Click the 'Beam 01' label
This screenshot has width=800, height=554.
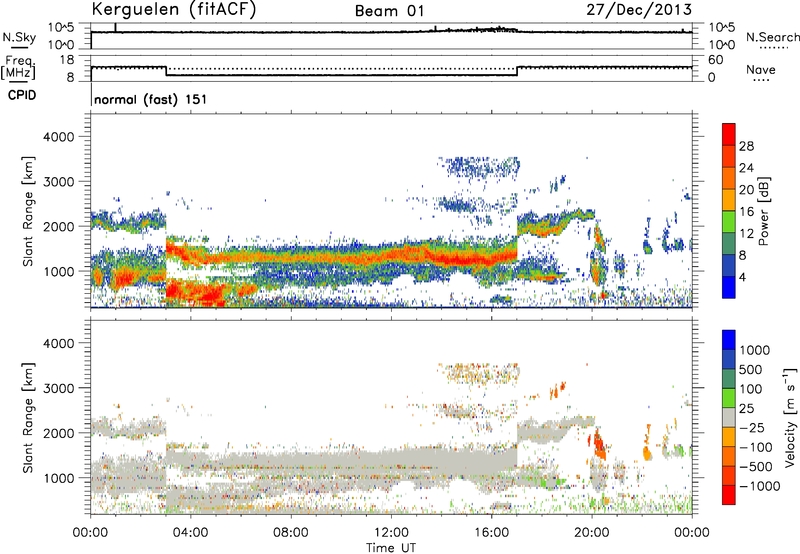pyautogui.click(x=389, y=11)
